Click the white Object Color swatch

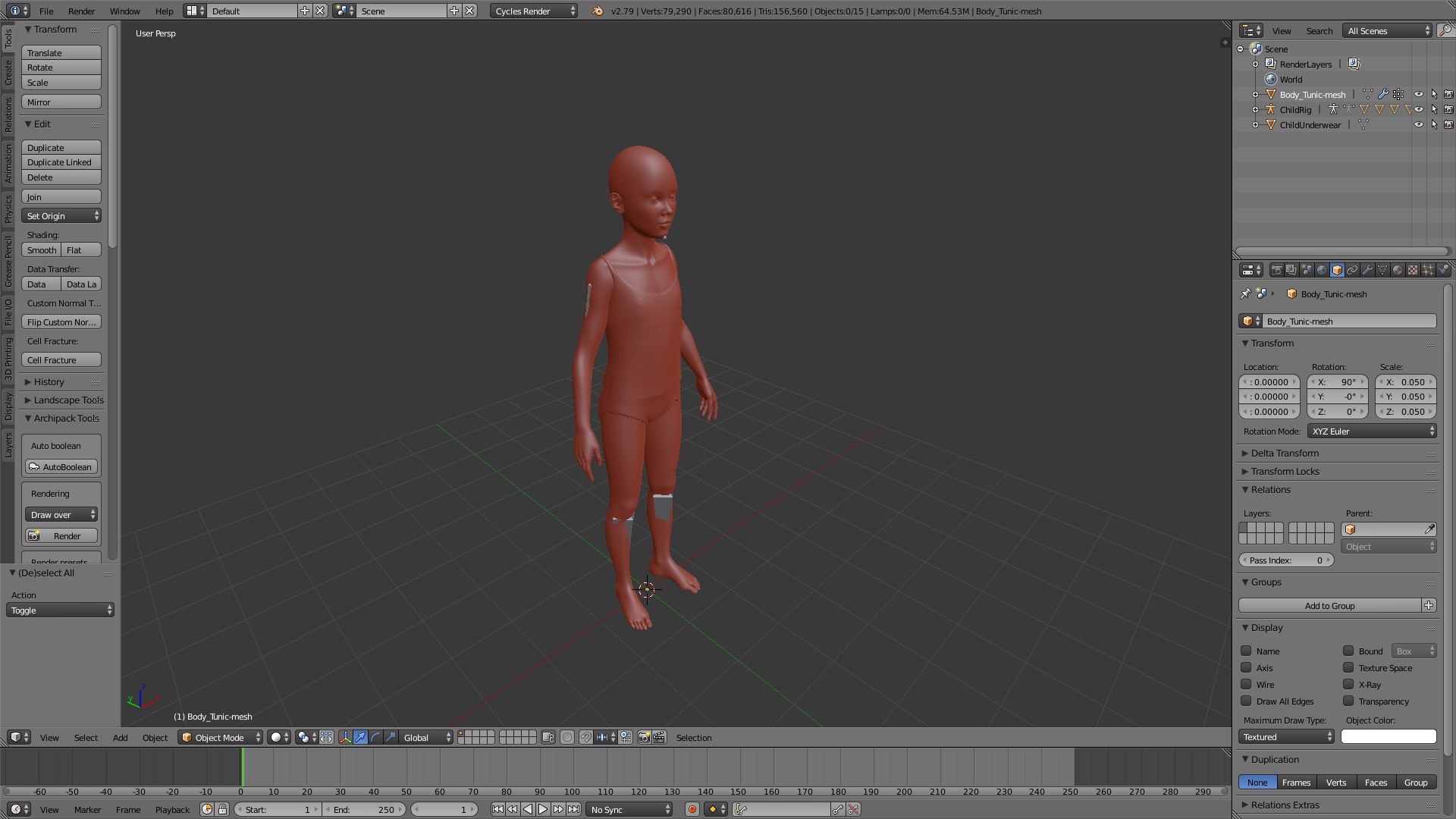(x=1389, y=736)
